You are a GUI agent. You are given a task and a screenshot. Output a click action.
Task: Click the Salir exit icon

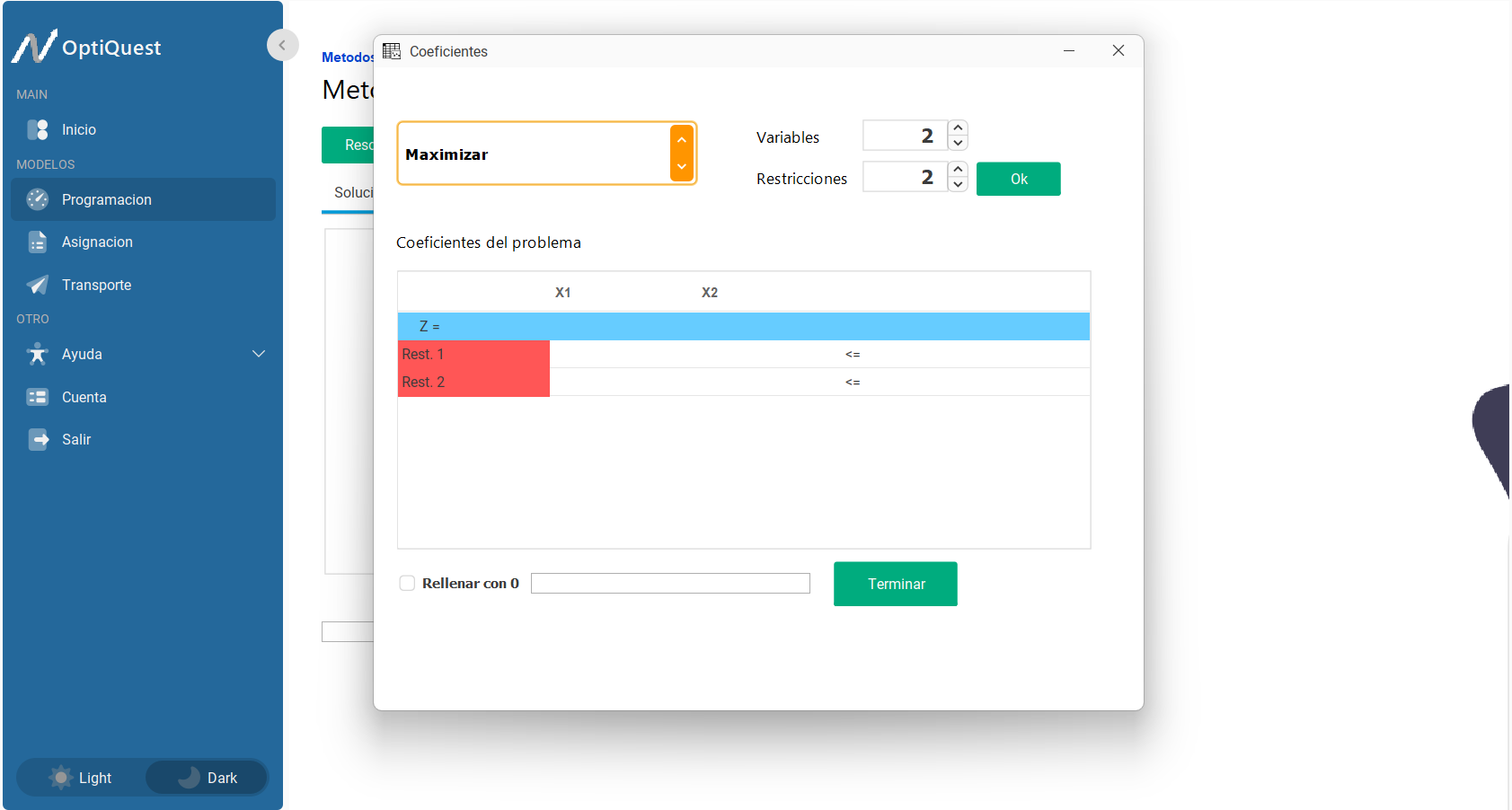[x=38, y=439]
